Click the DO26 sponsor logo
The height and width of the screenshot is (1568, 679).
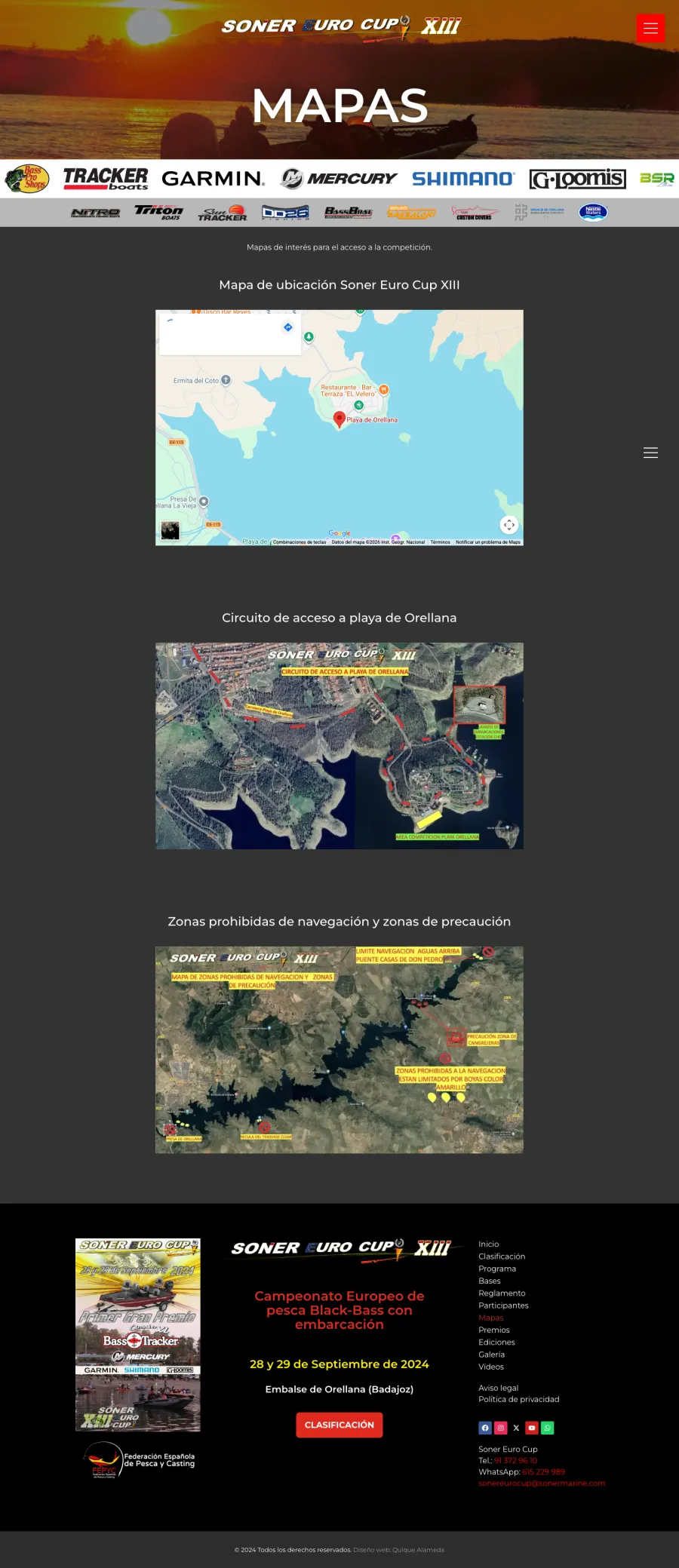(x=285, y=213)
